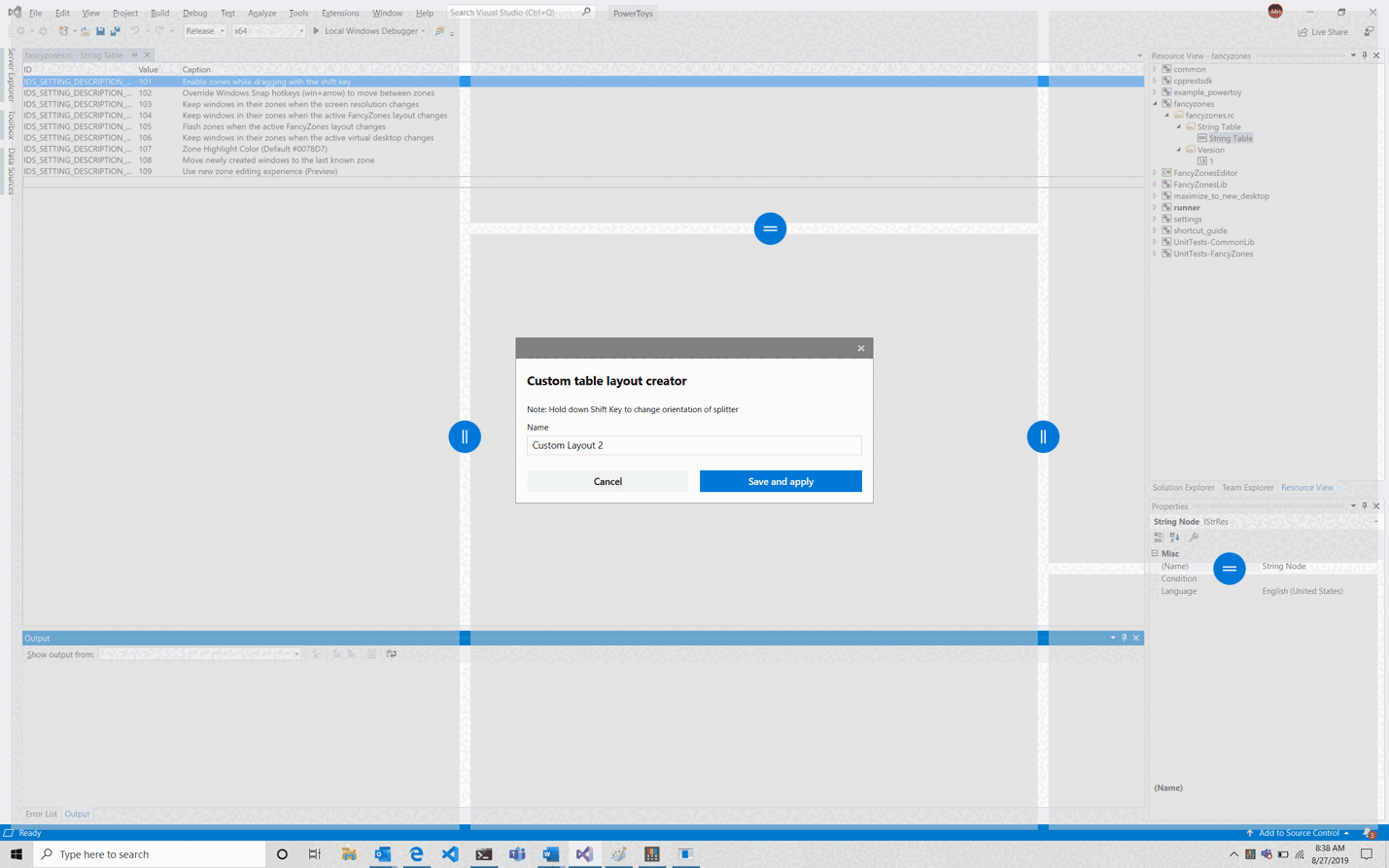Expand the FancyZonesEditor project node
Screen dimensions: 1389x868
point(1153,172)
